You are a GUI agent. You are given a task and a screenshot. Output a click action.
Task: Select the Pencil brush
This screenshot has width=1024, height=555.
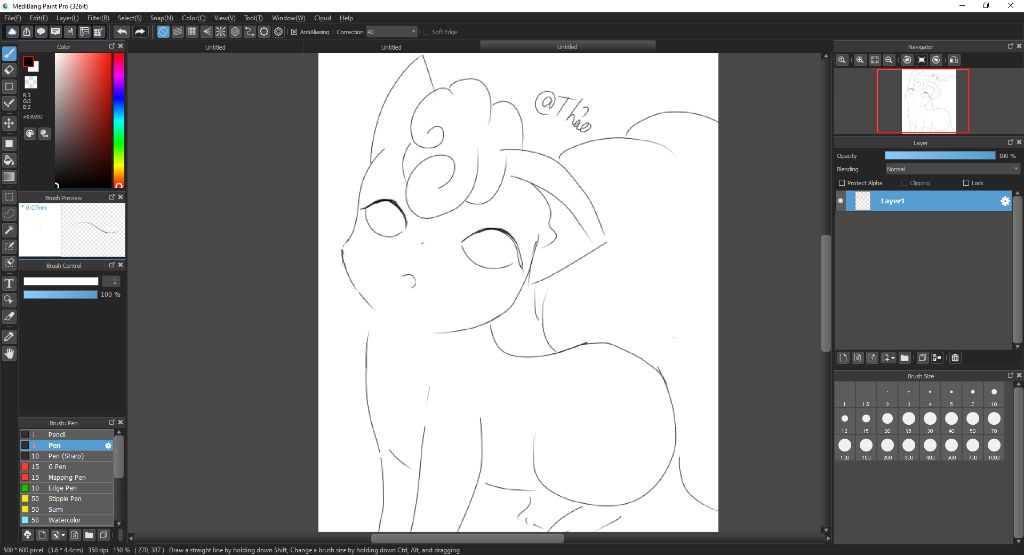point(67,434)
